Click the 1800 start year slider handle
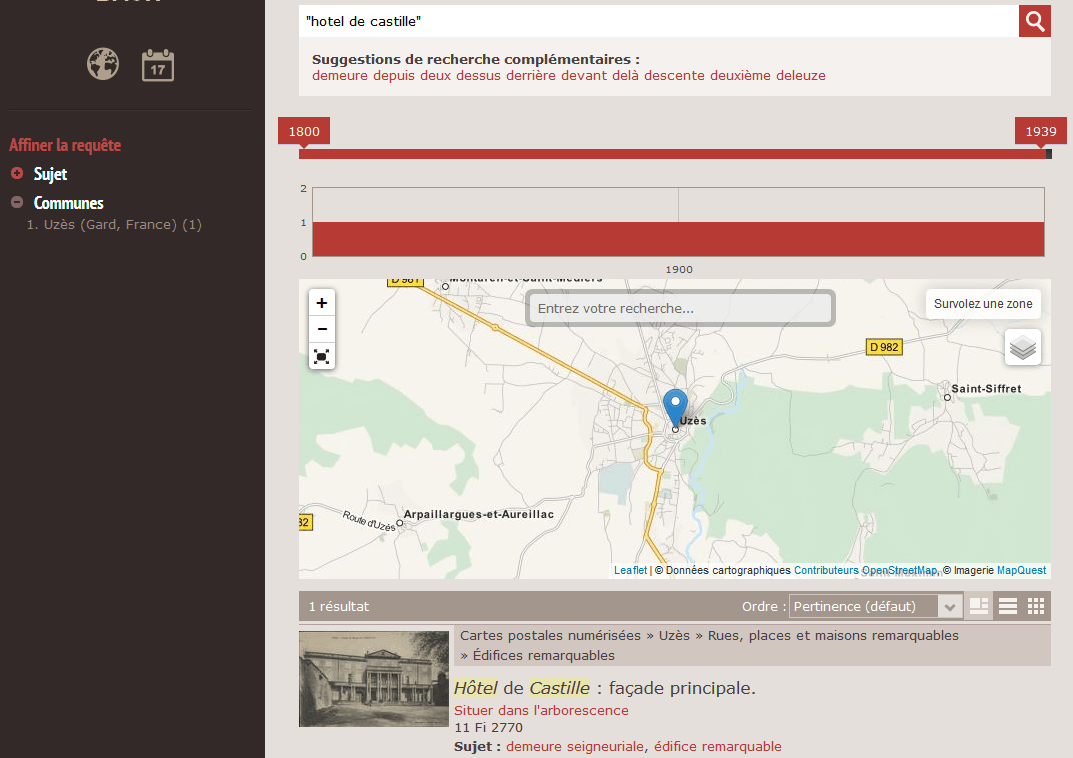 [304, 132]
